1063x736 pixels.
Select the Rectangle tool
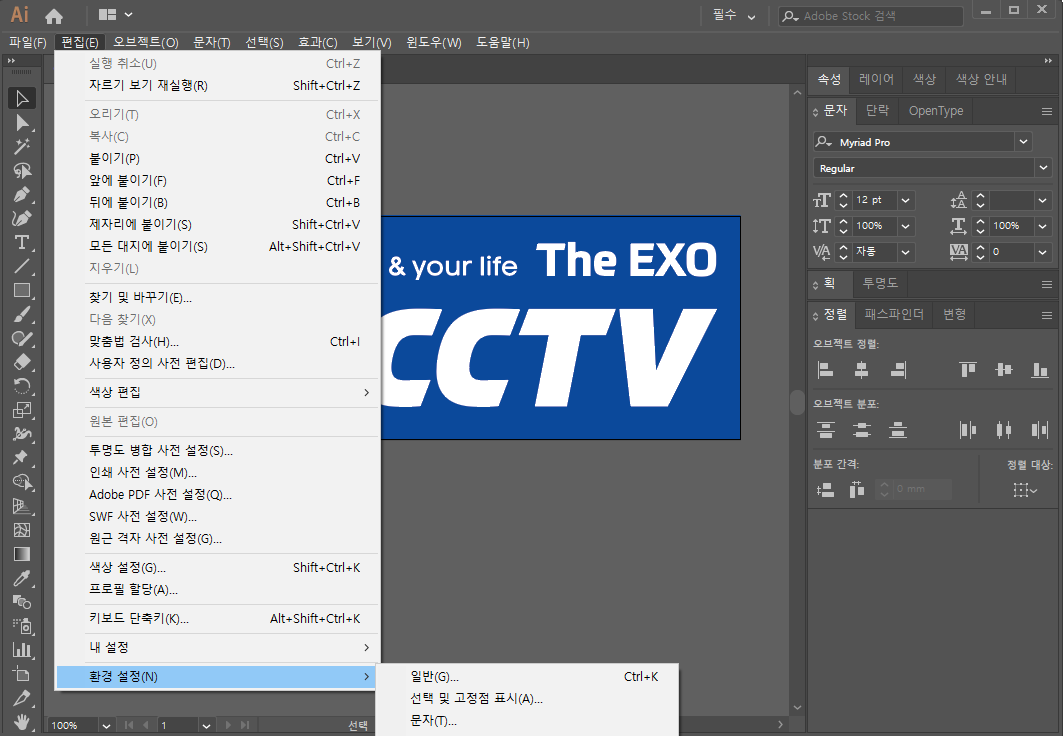click(x=22, y=291)
